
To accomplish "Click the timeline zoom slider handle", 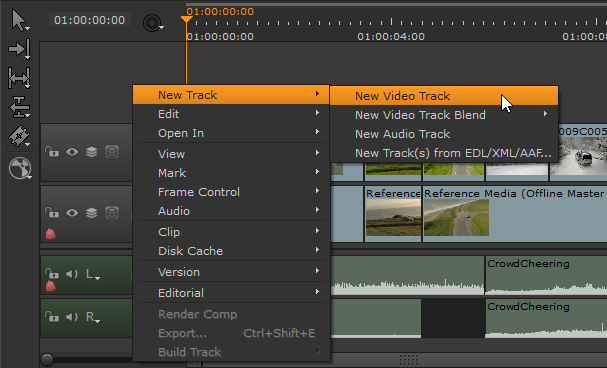I will pyautogui.click(x=47, y=360).
